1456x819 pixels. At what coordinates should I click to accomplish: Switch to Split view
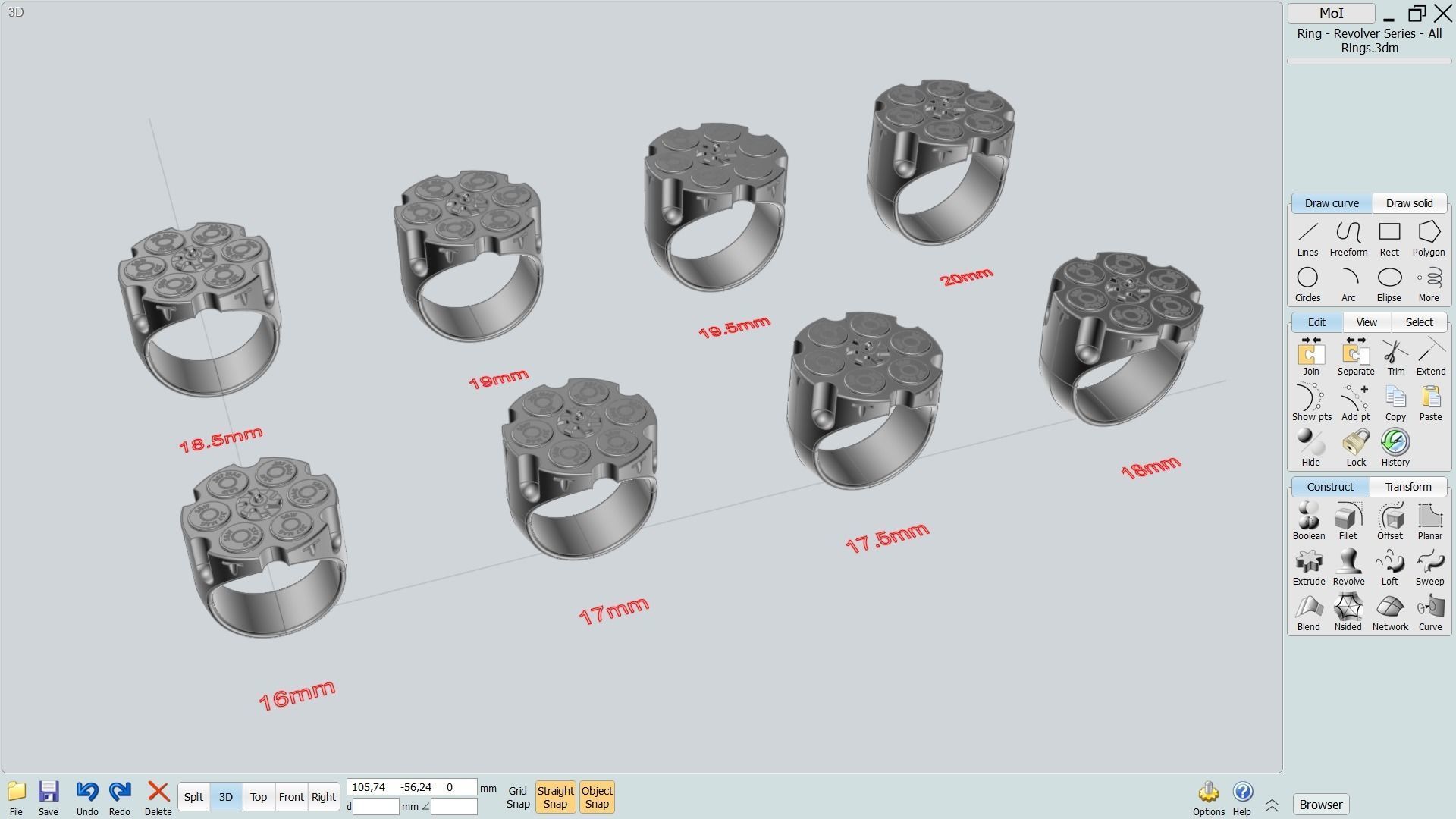click(193, 797)
